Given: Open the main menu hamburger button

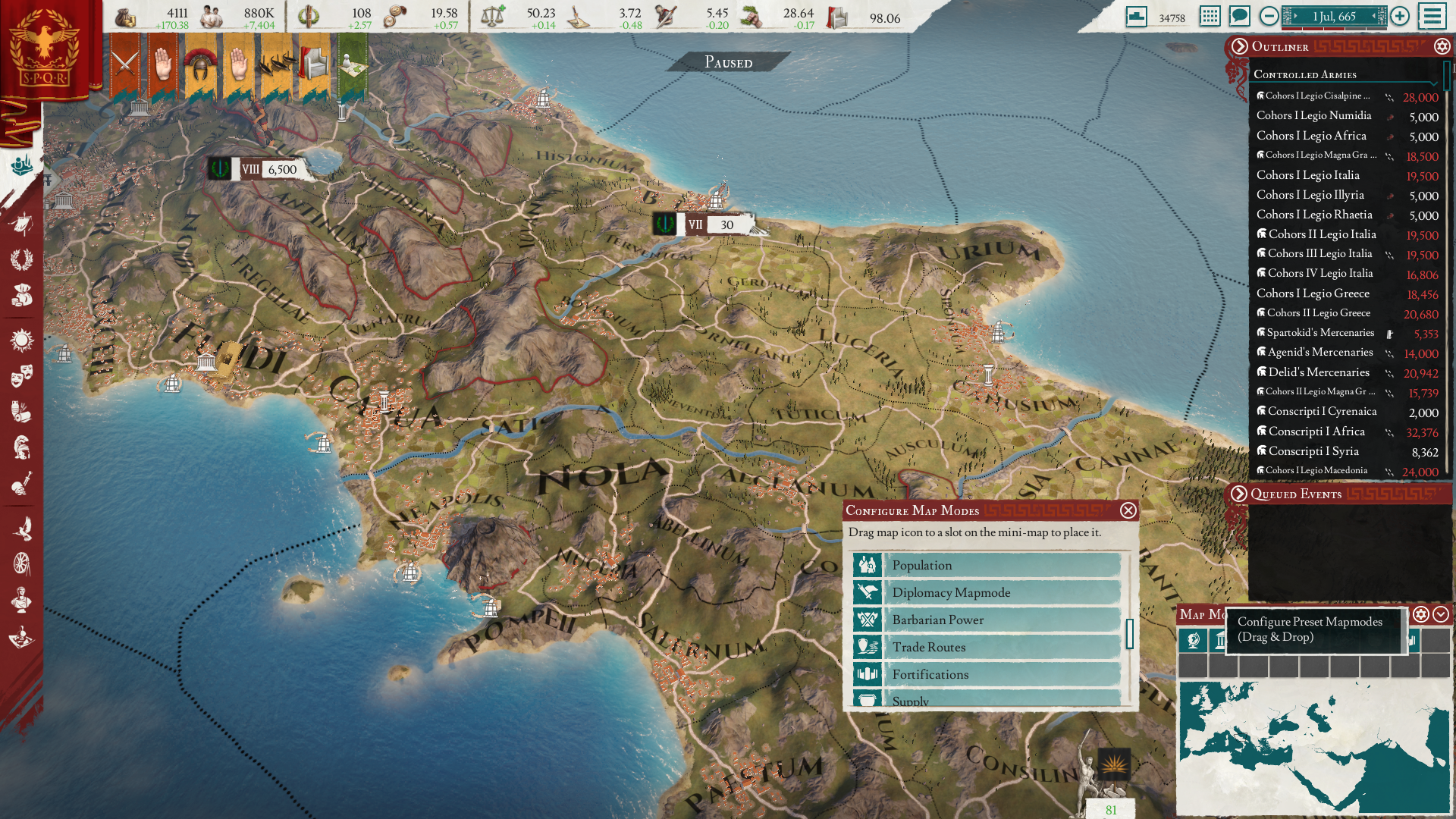Looking at the screenshot, I should (1432, 16).
